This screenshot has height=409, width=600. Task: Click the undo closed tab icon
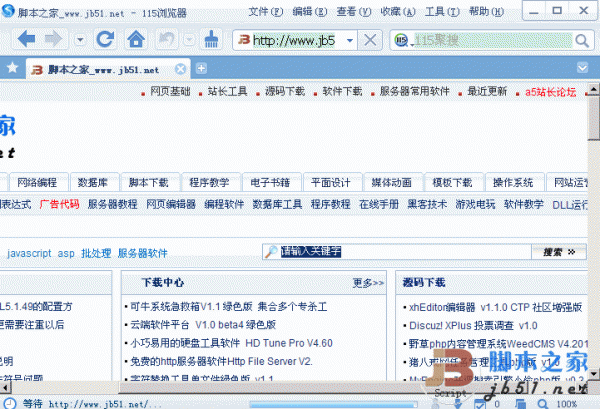(167, 39)
